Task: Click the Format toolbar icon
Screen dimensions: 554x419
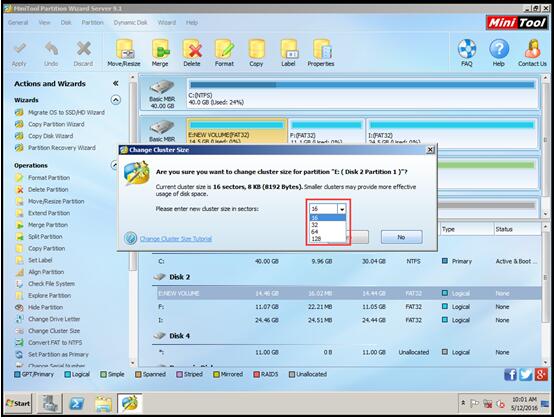Action: tap(224, 49)
